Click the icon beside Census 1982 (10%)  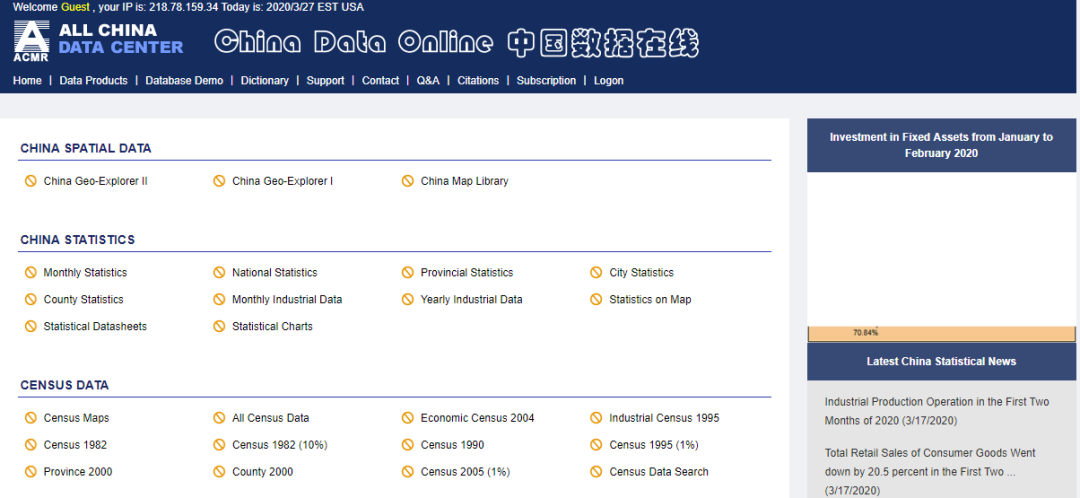click(219, 445)
